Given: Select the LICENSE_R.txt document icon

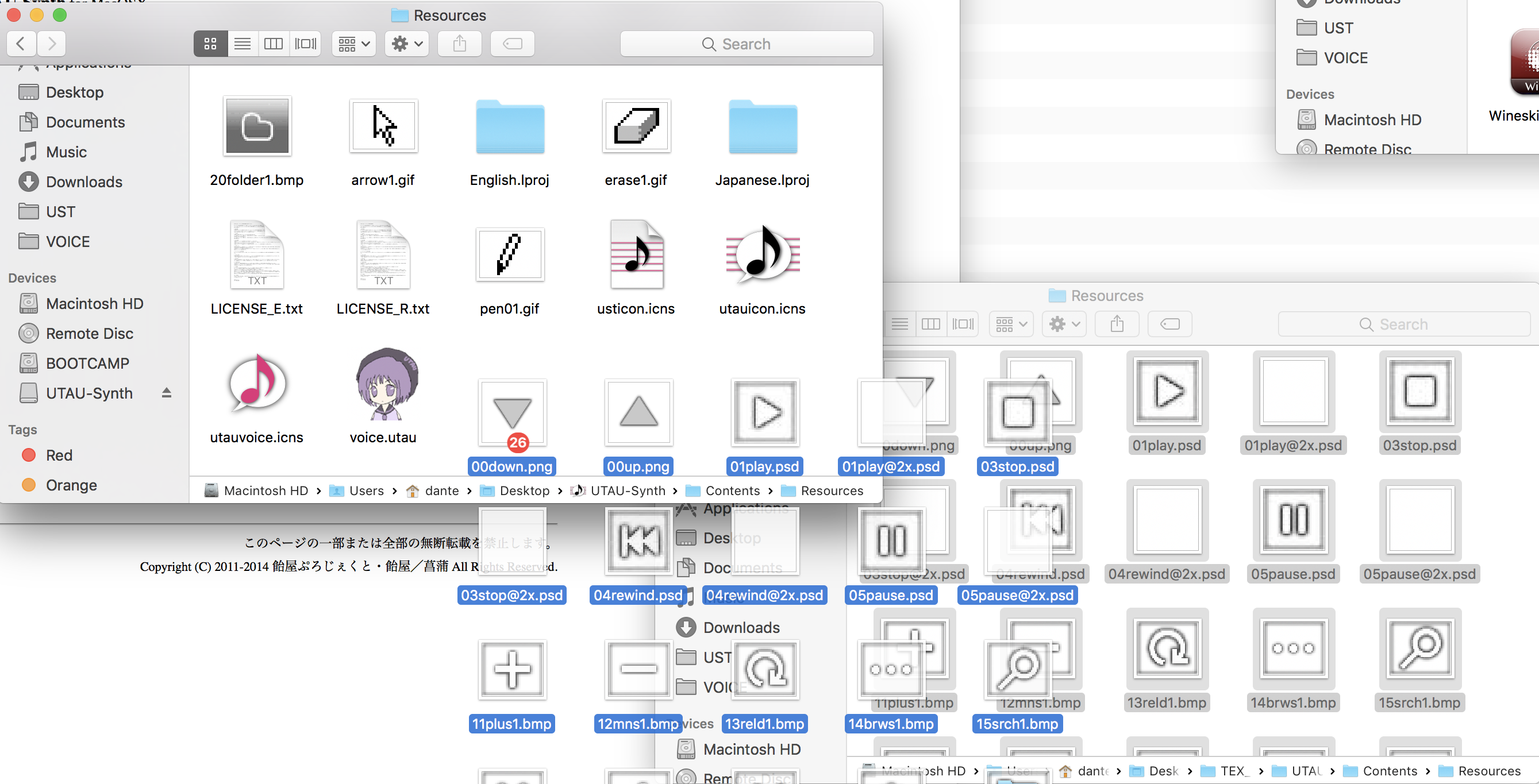Looking at the screenshot, I should pyautogui.click(x=383, y=255).
